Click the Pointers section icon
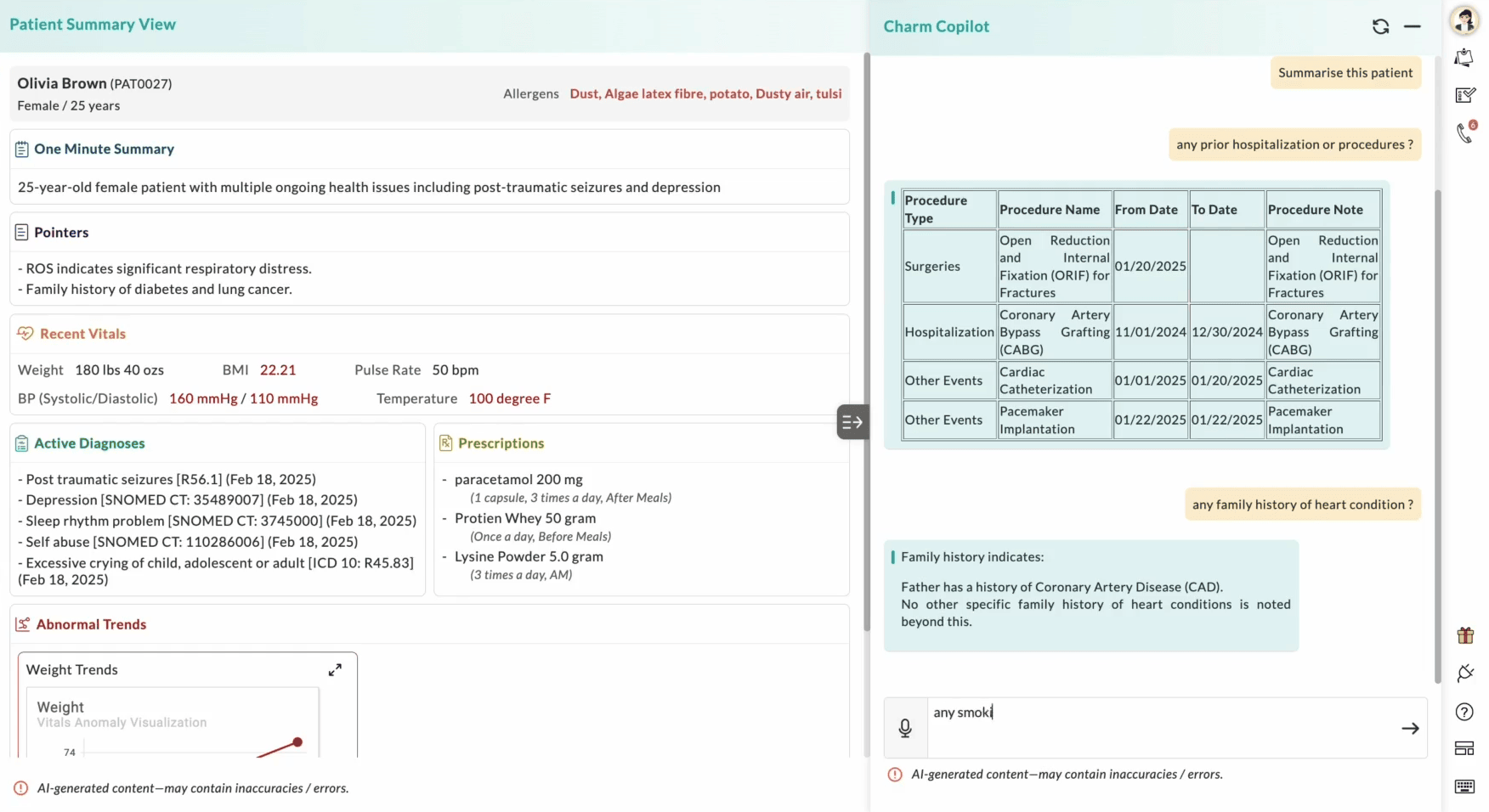1489x812 pixels. point(22,233)
